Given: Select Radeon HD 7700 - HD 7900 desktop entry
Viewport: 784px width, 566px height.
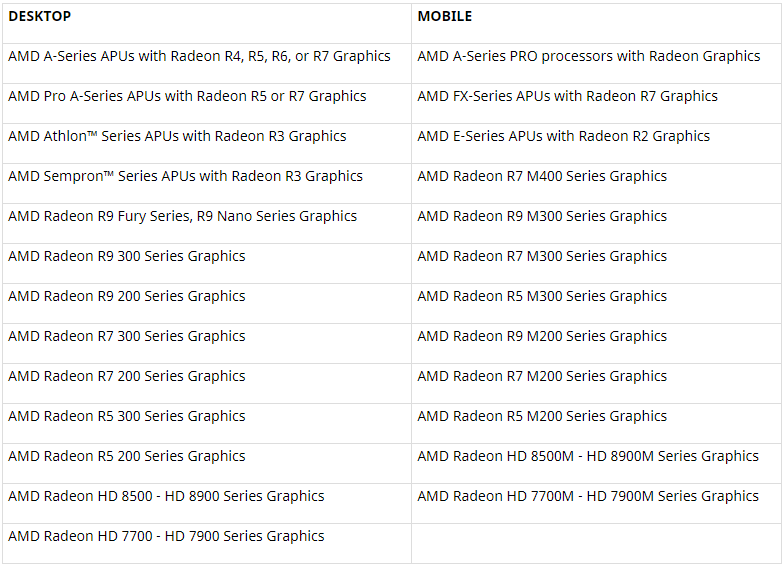Looking at the screenshot, I should [x=166, y=537].
